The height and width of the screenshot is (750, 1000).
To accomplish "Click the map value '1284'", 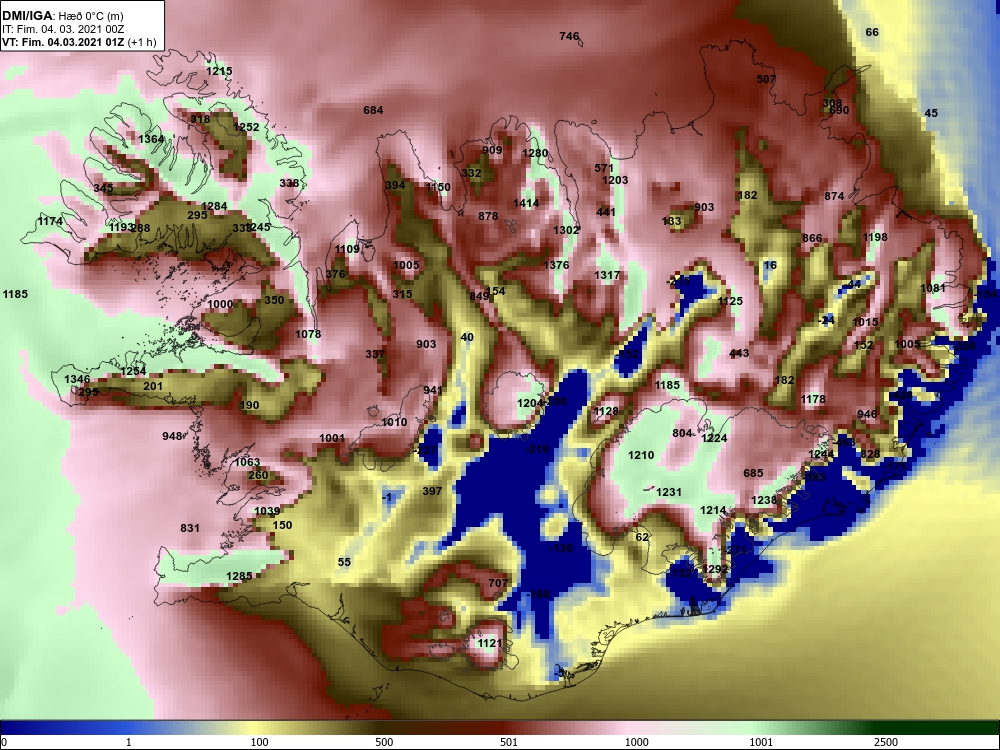I will 214,206.
